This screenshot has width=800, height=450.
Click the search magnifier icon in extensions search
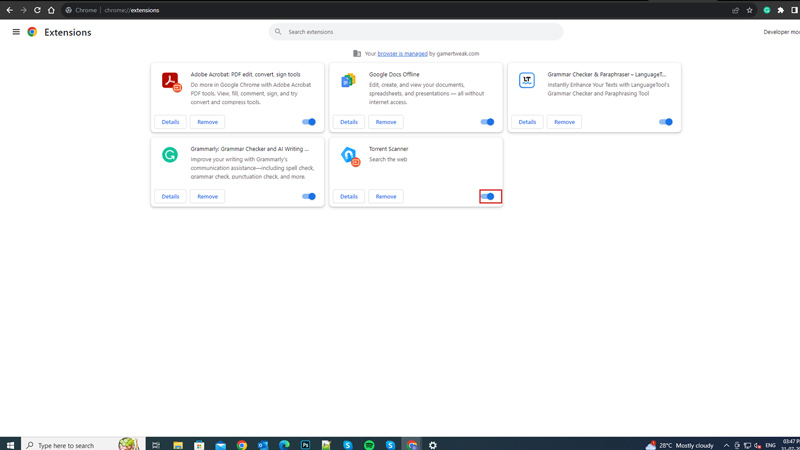click(278, 32)
